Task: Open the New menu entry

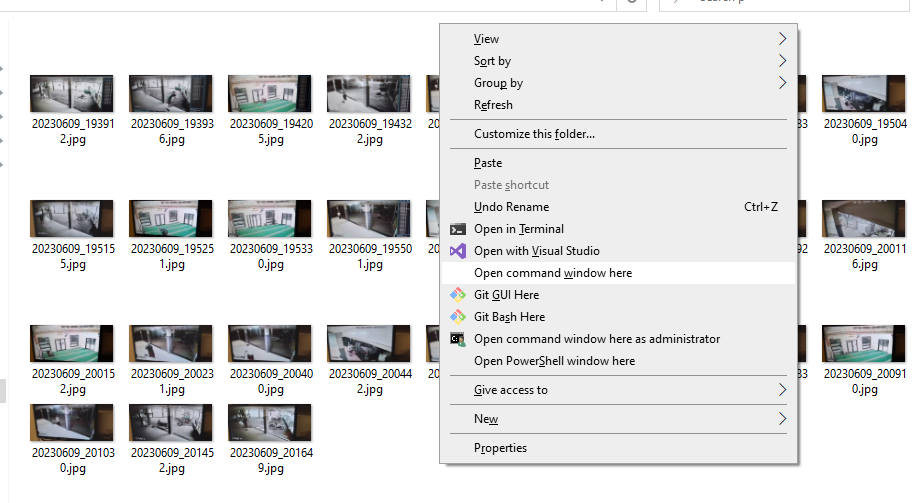Action: coord(618,419)
